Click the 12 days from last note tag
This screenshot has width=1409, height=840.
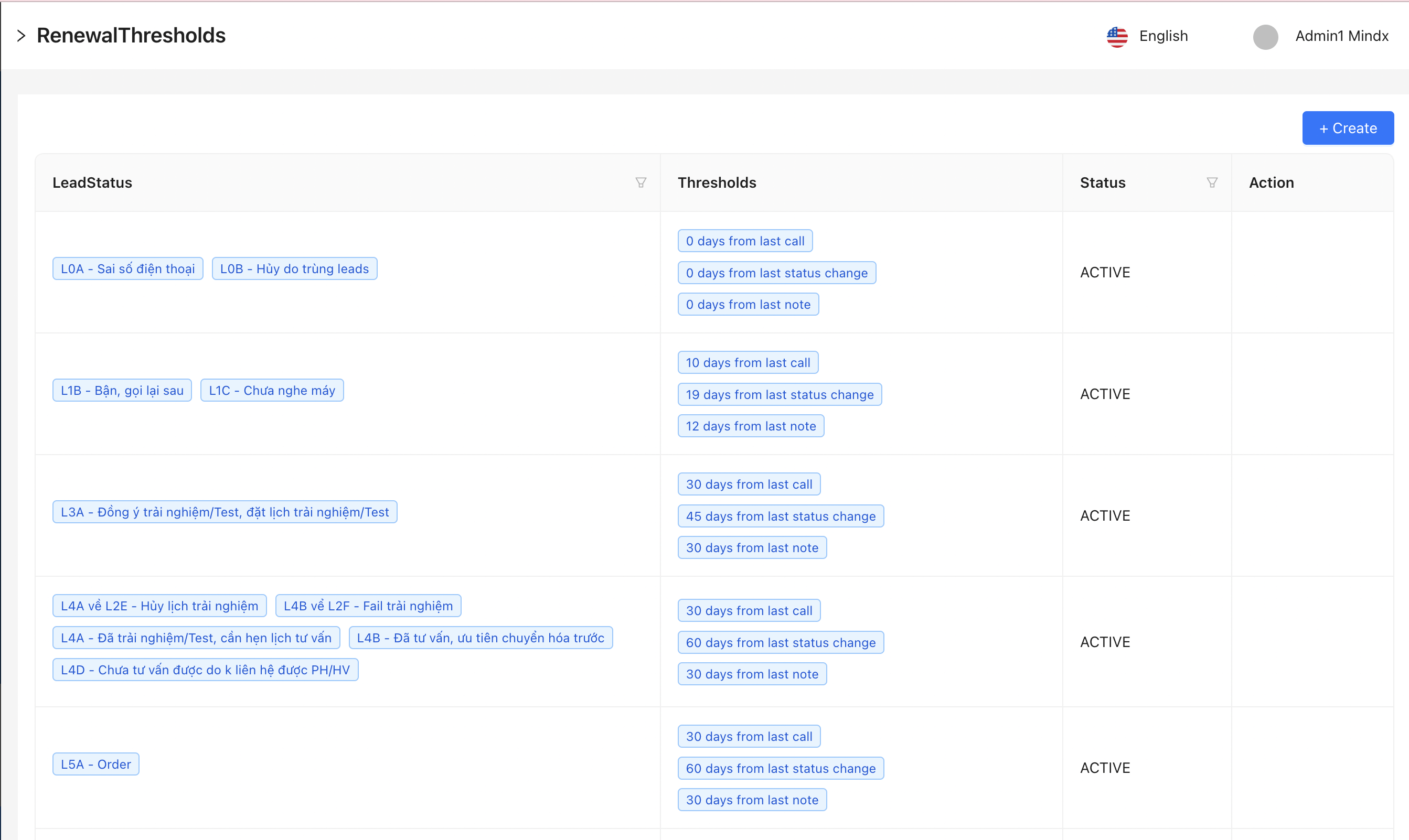750,426
